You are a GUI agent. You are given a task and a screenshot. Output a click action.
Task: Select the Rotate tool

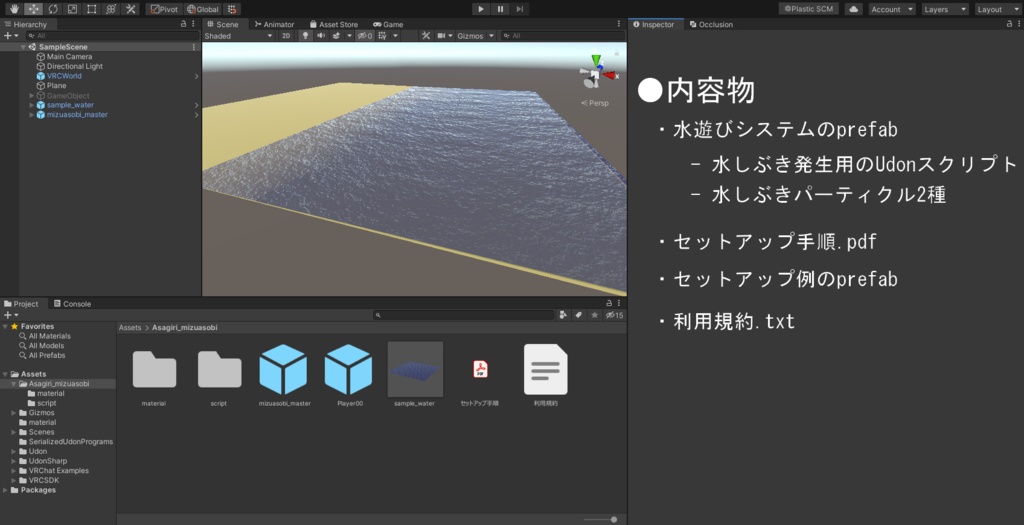(53, 9)
